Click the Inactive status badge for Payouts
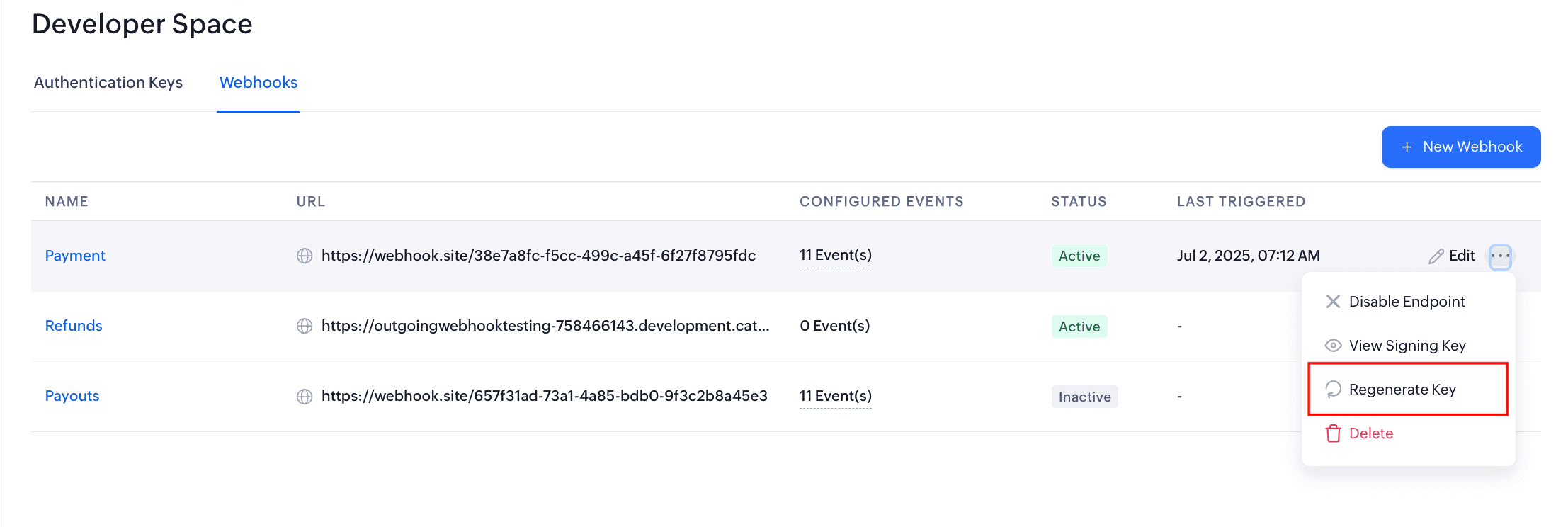The height and width of the screenshot is (527, 1568). click(x=1084, y=397)
